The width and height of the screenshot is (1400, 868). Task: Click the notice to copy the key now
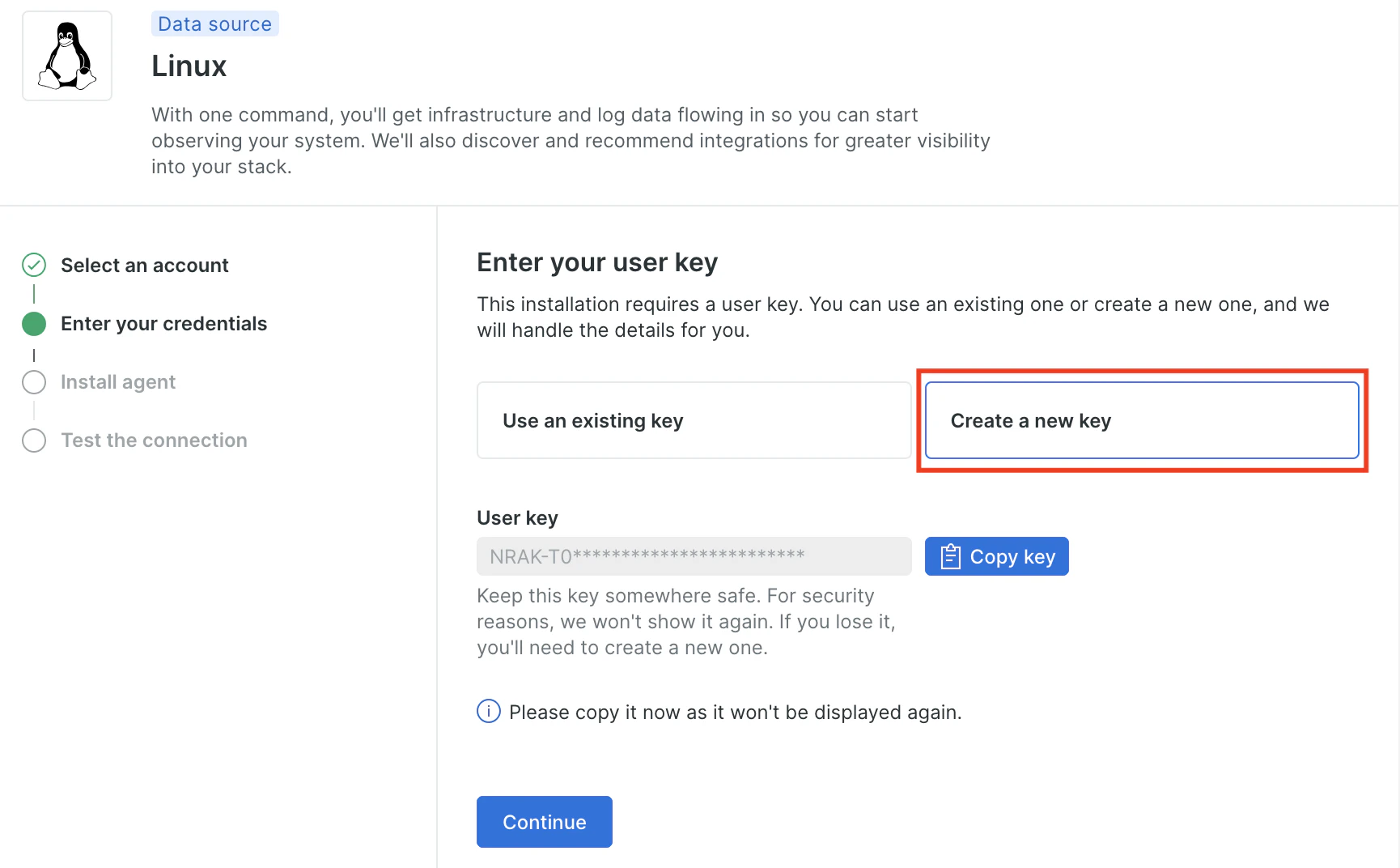click(735, 713)
